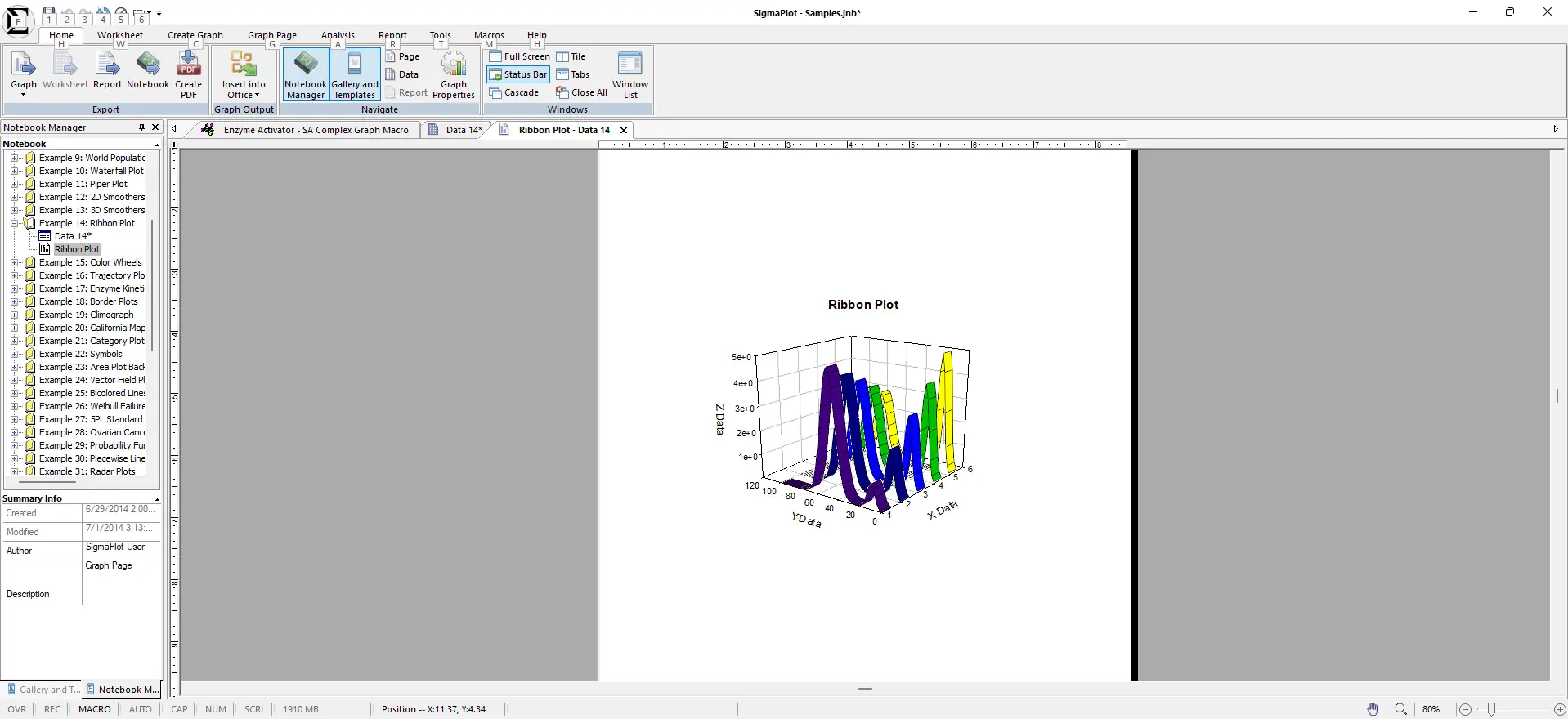Toggle the MACRO indicator in the status bar

[x=95, y=709]
